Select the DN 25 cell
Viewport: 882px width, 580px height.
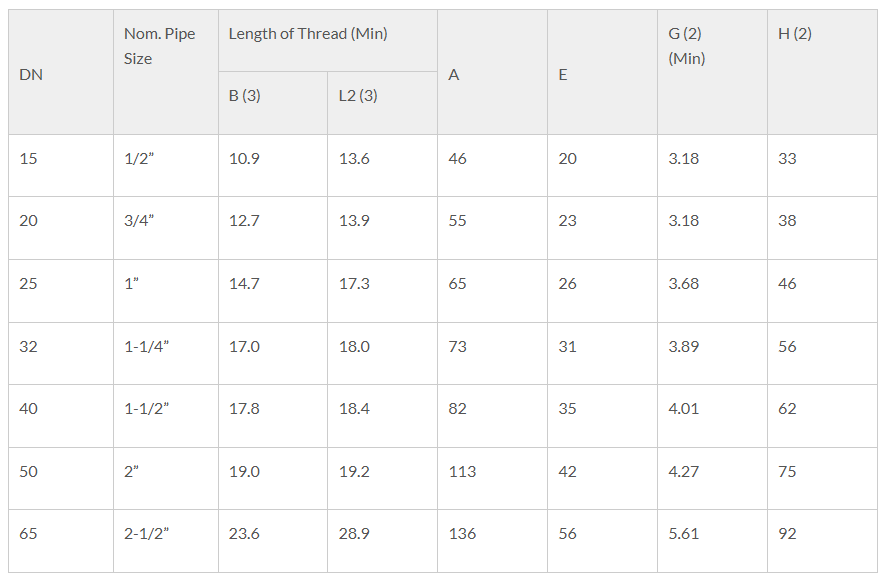pos(61,291)
